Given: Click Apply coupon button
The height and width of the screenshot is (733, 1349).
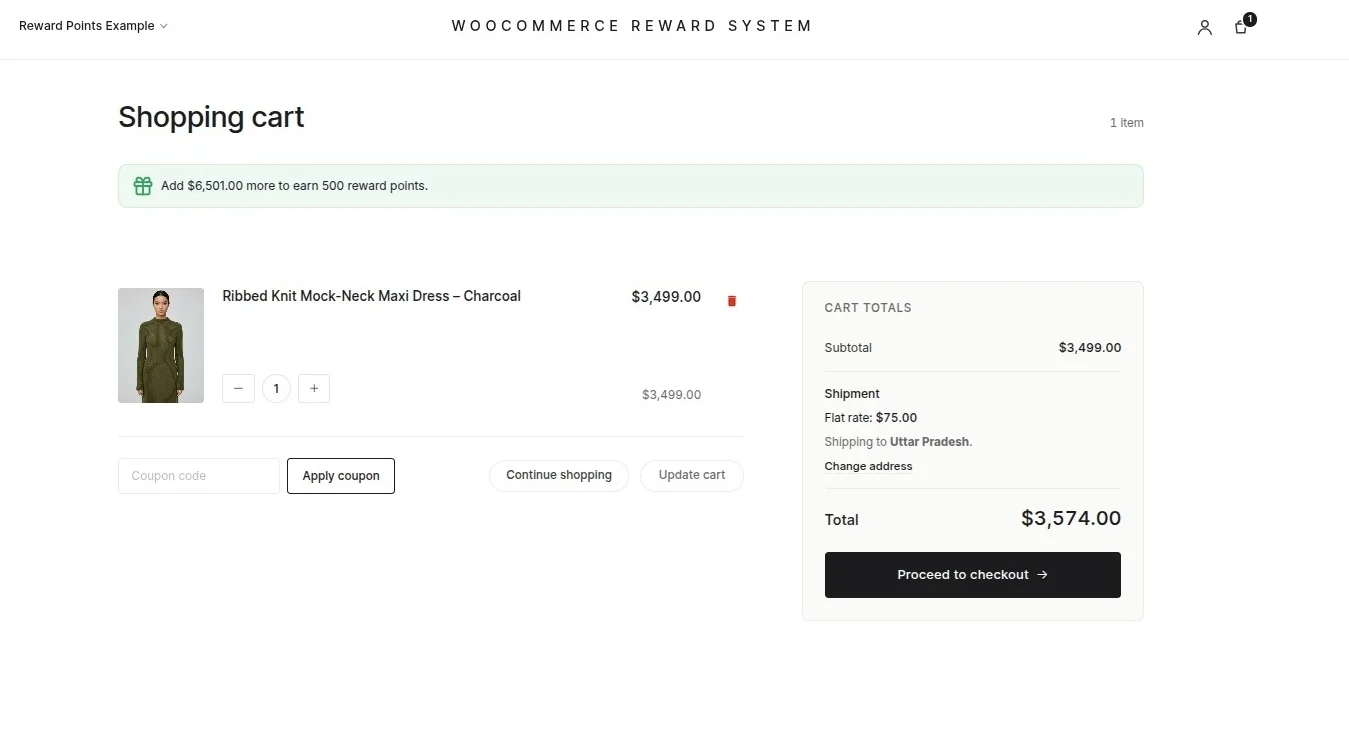Looking at the screenshot, I should [x=341, y=476].
